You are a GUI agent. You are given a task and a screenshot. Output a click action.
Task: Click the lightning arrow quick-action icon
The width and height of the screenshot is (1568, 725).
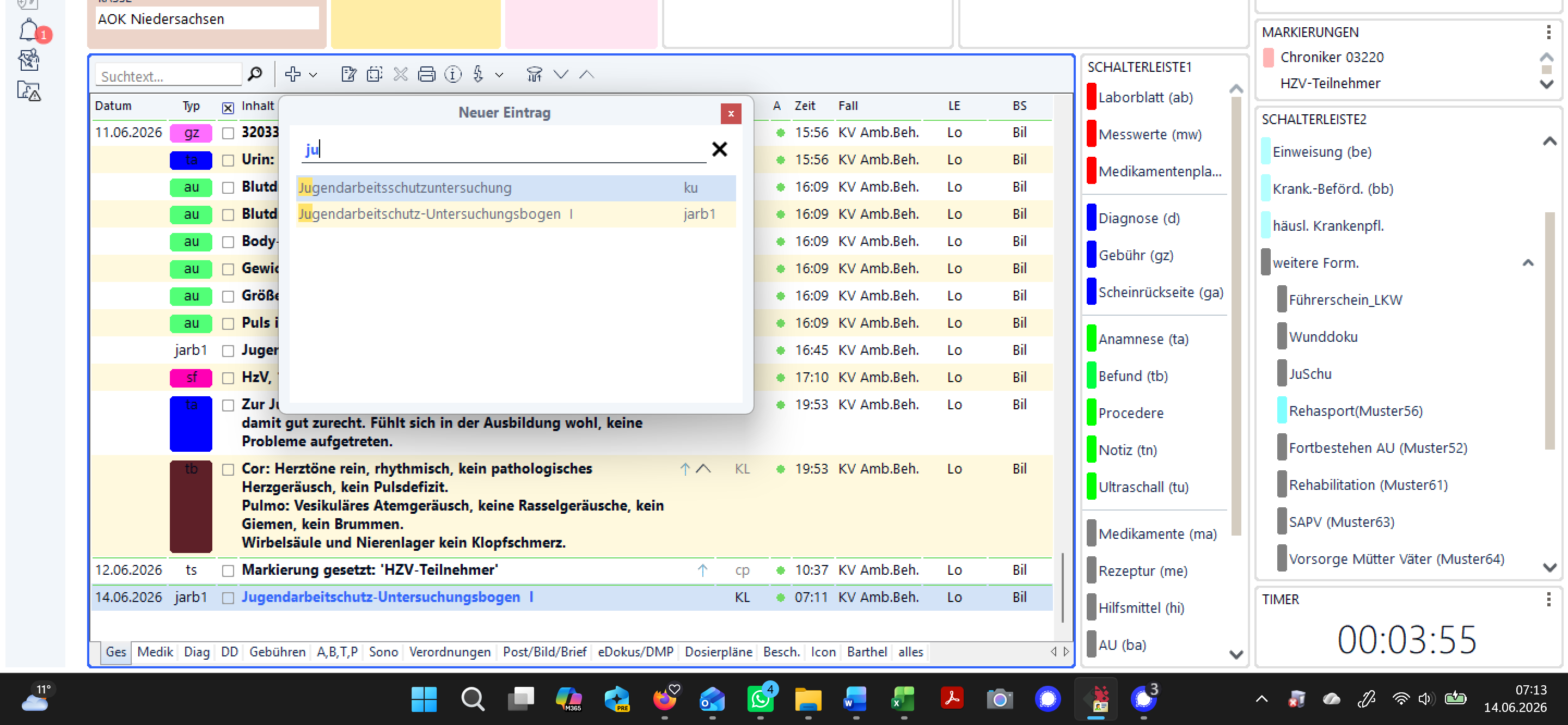click(479, 74)
